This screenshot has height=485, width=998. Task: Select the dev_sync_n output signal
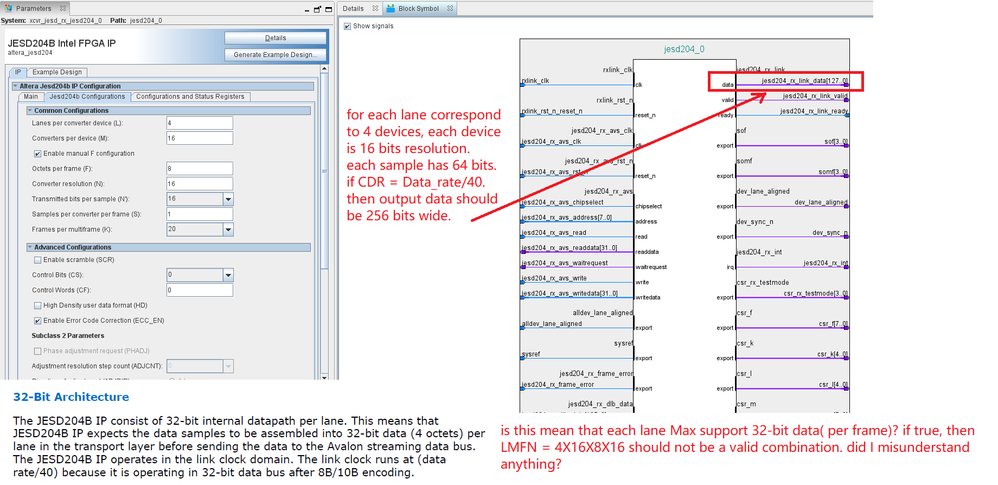tap(830, 233)
